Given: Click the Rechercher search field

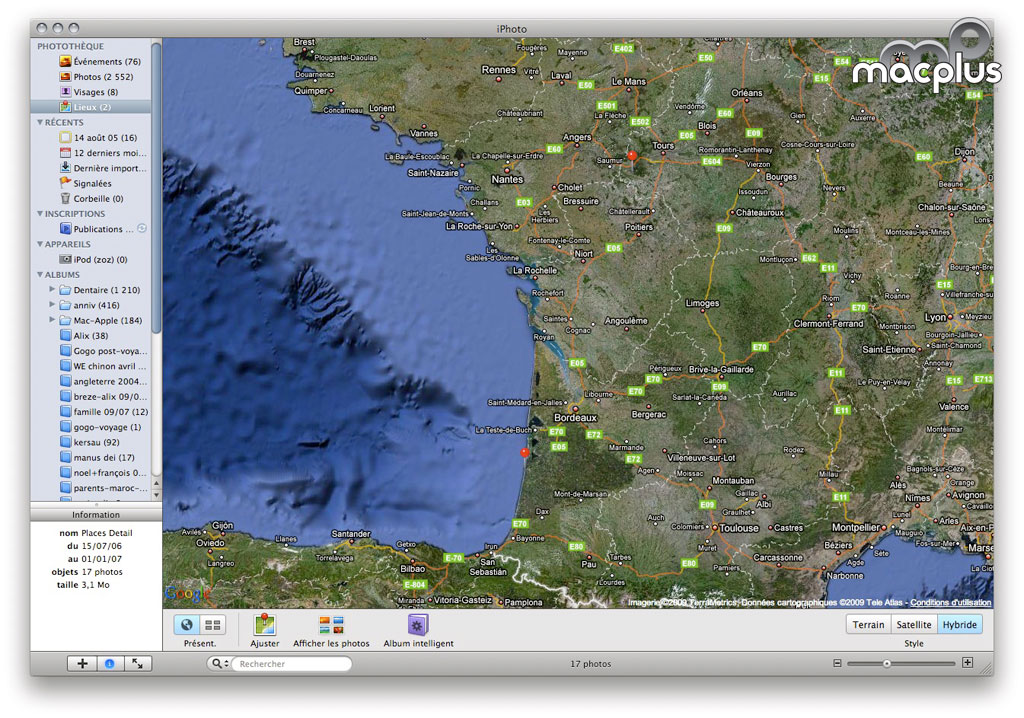Looking at the screenshot, I should 294,664.
